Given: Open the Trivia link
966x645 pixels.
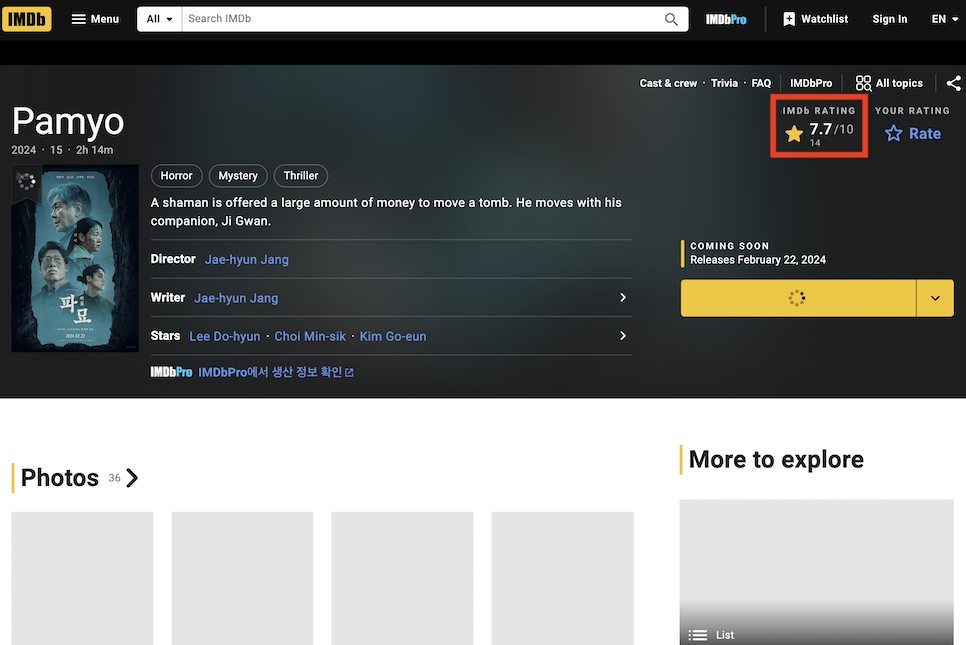Looking at the screenshot, I should click(x=724, y=83).
